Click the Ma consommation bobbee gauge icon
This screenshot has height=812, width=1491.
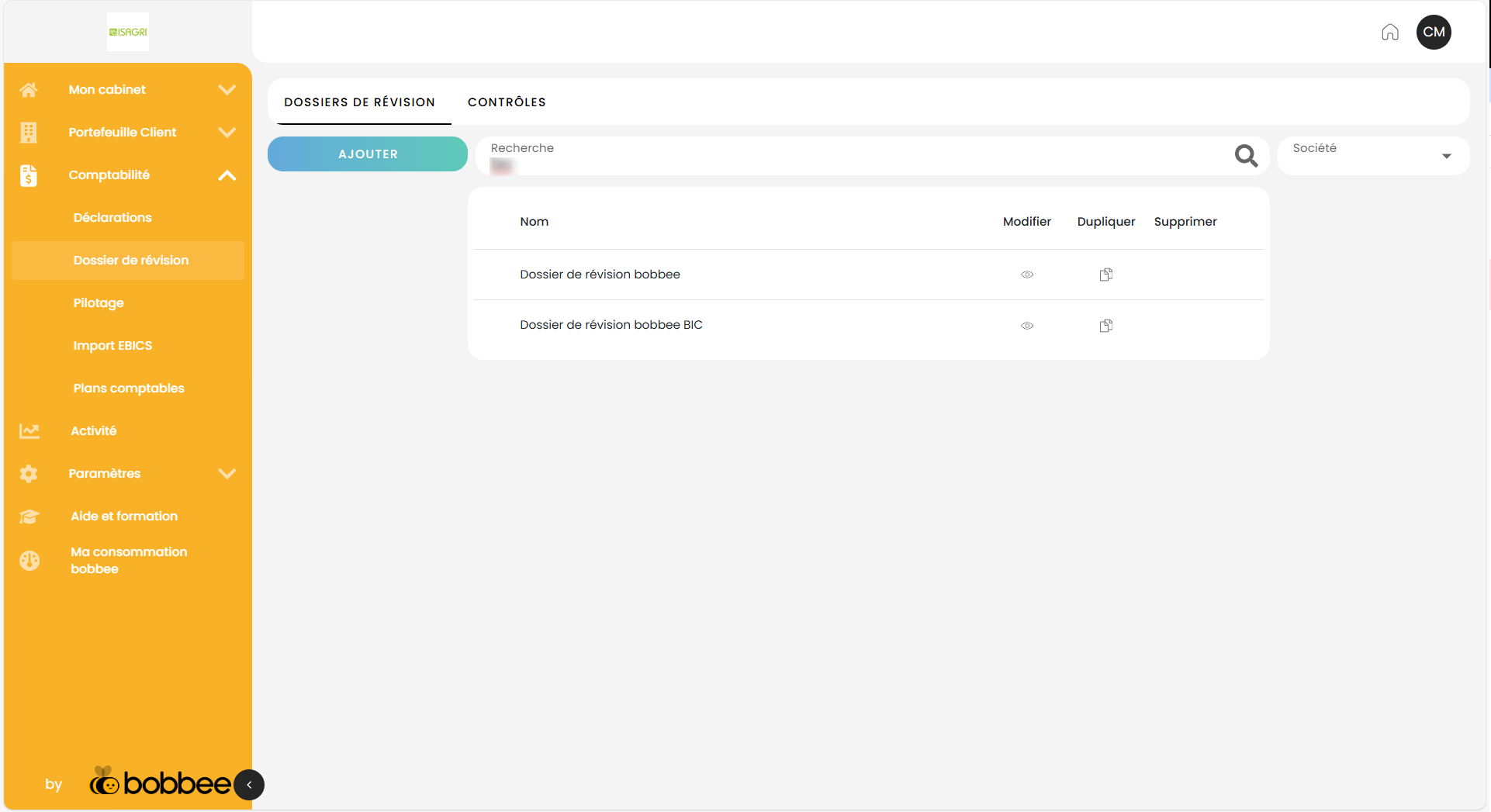click(29, 560)
